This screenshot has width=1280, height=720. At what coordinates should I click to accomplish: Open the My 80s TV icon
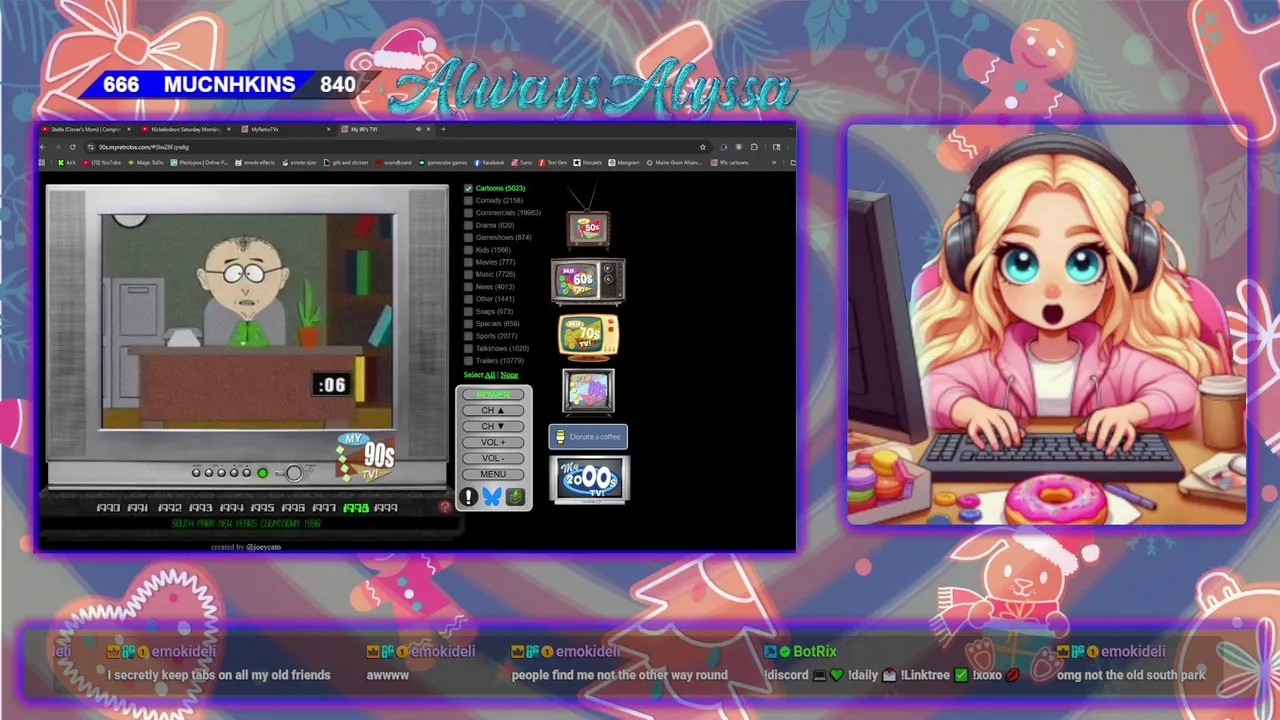(588, 391)
